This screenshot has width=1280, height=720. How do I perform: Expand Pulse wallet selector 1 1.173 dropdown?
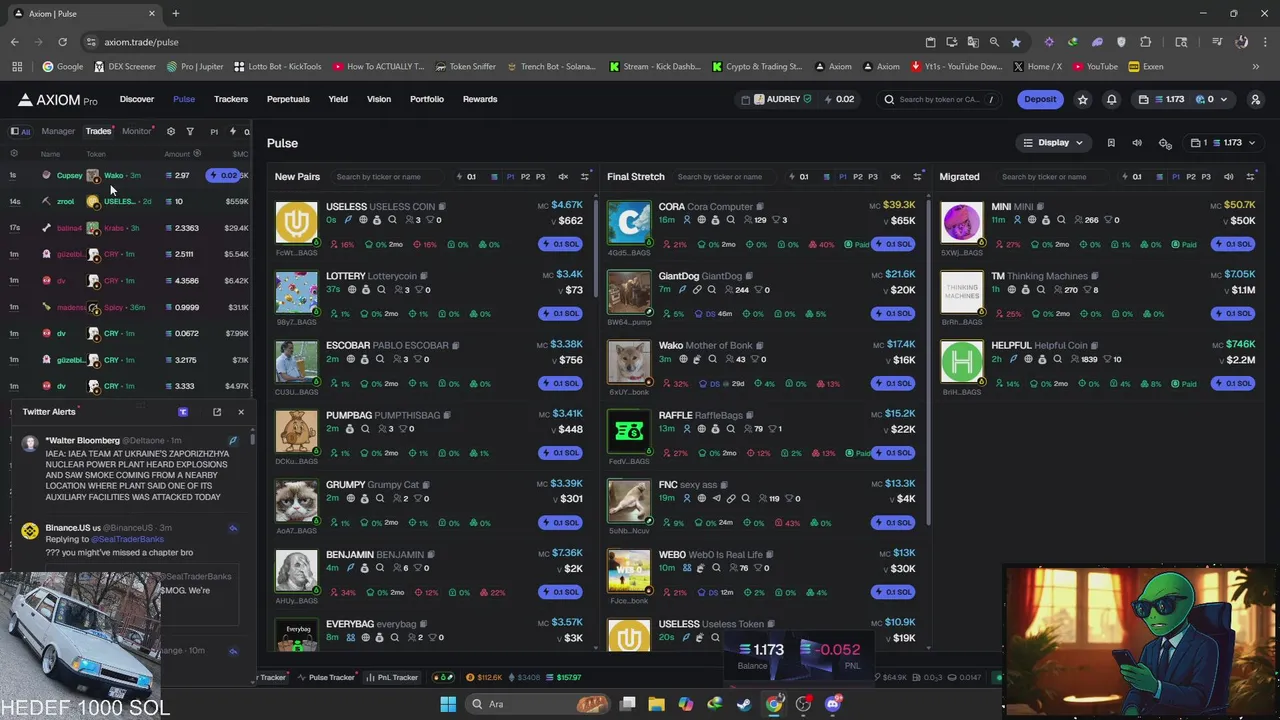click(1222, 143)
